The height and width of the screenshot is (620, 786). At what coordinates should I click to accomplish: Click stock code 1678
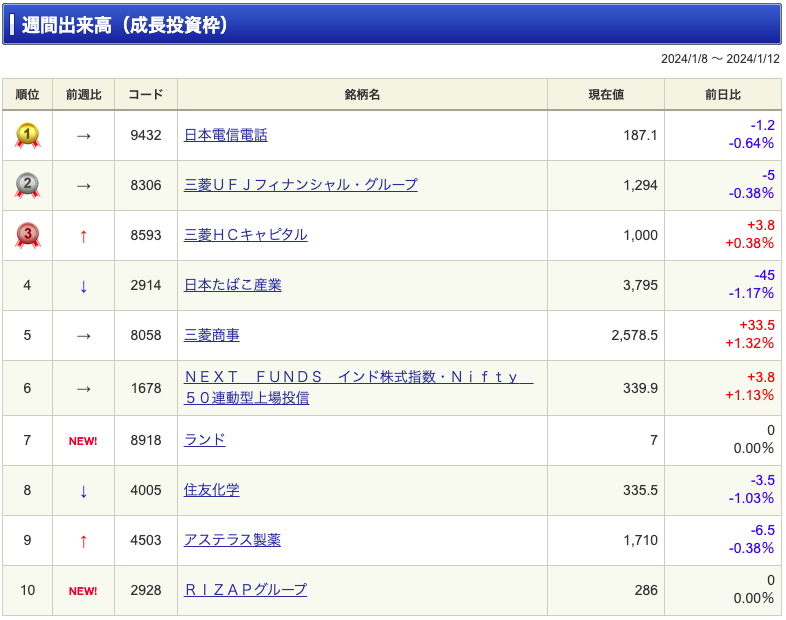pos(146,388)
